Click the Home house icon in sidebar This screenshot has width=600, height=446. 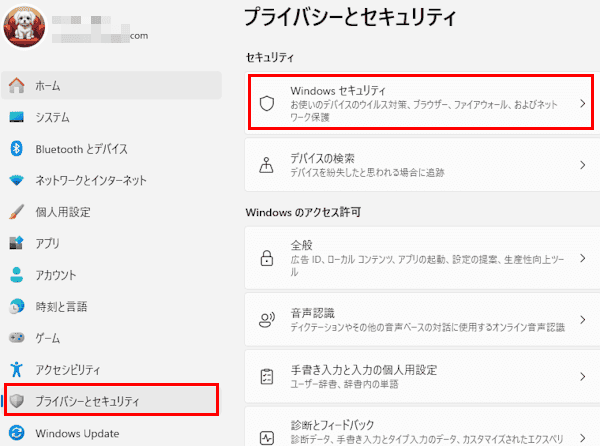(x=16, y=85)
